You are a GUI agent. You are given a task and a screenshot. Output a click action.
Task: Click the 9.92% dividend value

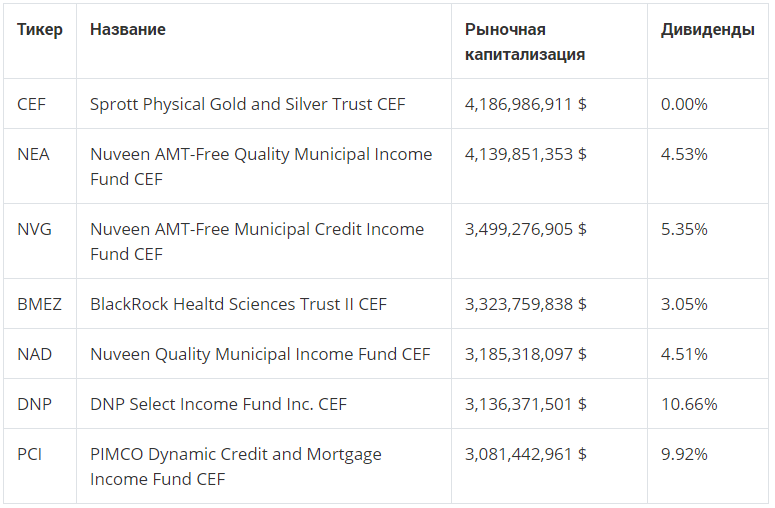coord(684,454)
